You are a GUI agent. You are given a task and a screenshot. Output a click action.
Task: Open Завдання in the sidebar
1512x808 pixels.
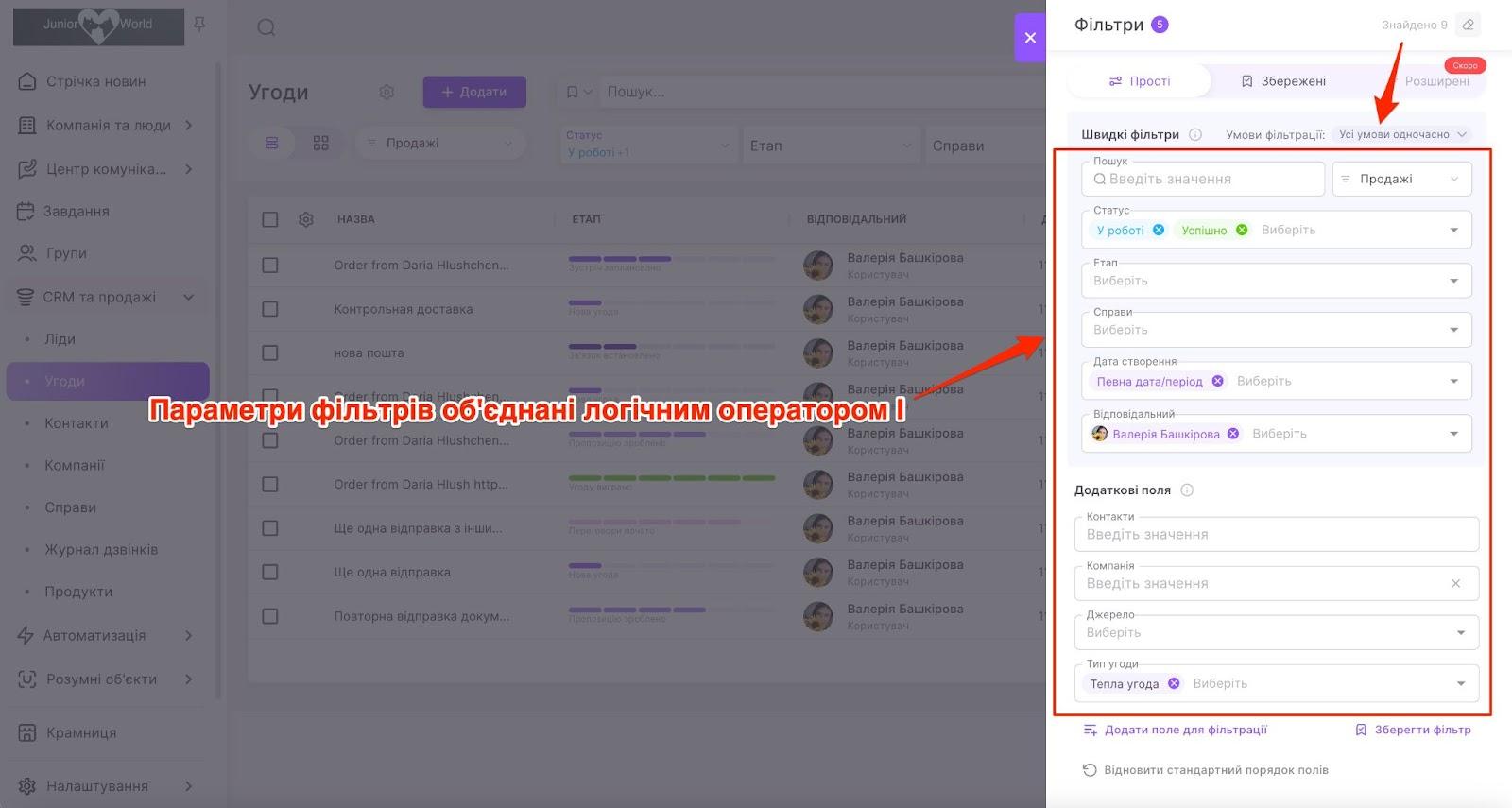click(76, 211)
